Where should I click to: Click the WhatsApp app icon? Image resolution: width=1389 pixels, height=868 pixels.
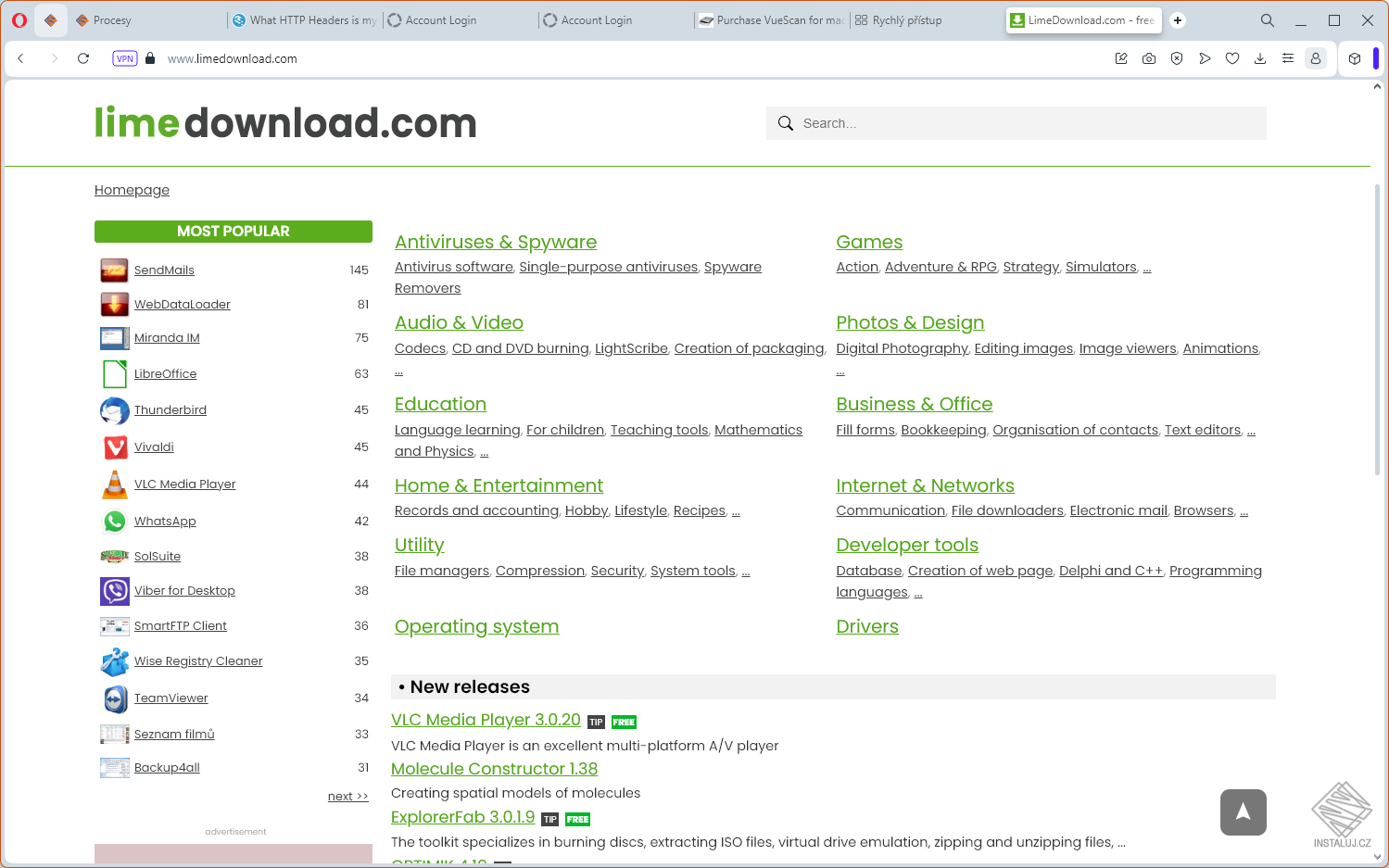click(x=114, y=521)
